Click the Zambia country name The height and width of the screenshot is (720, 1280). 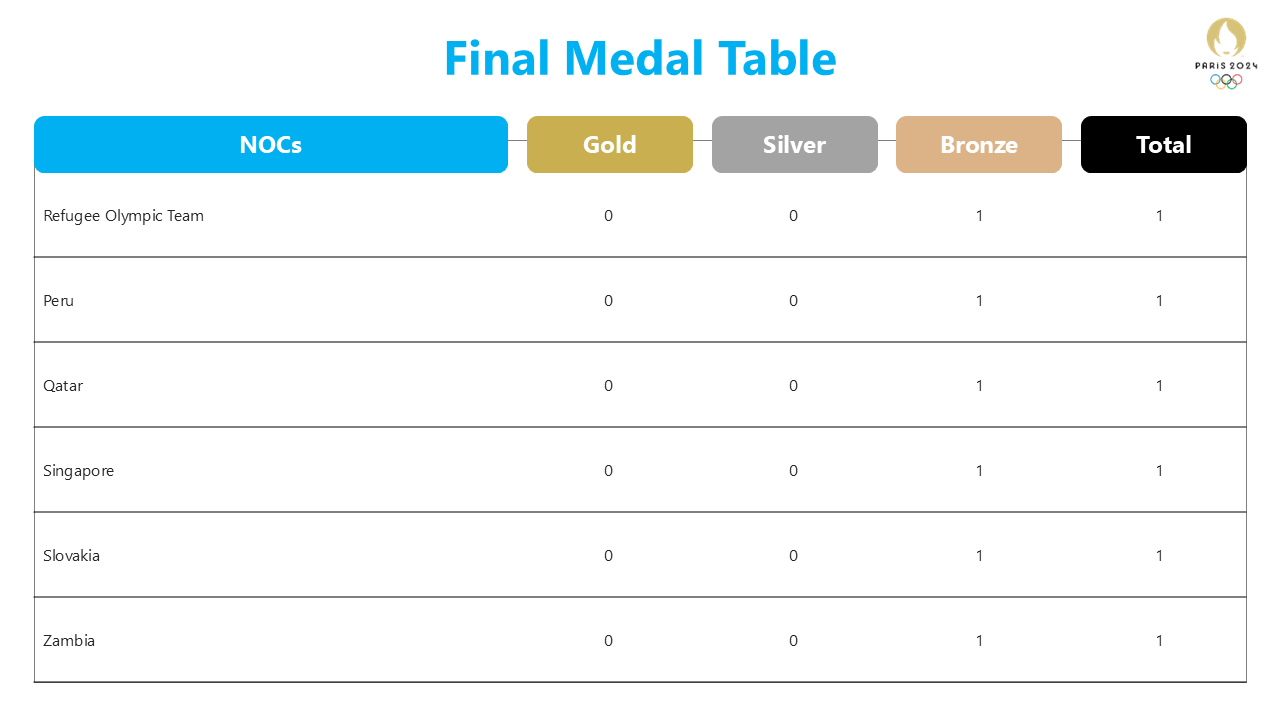69,641
